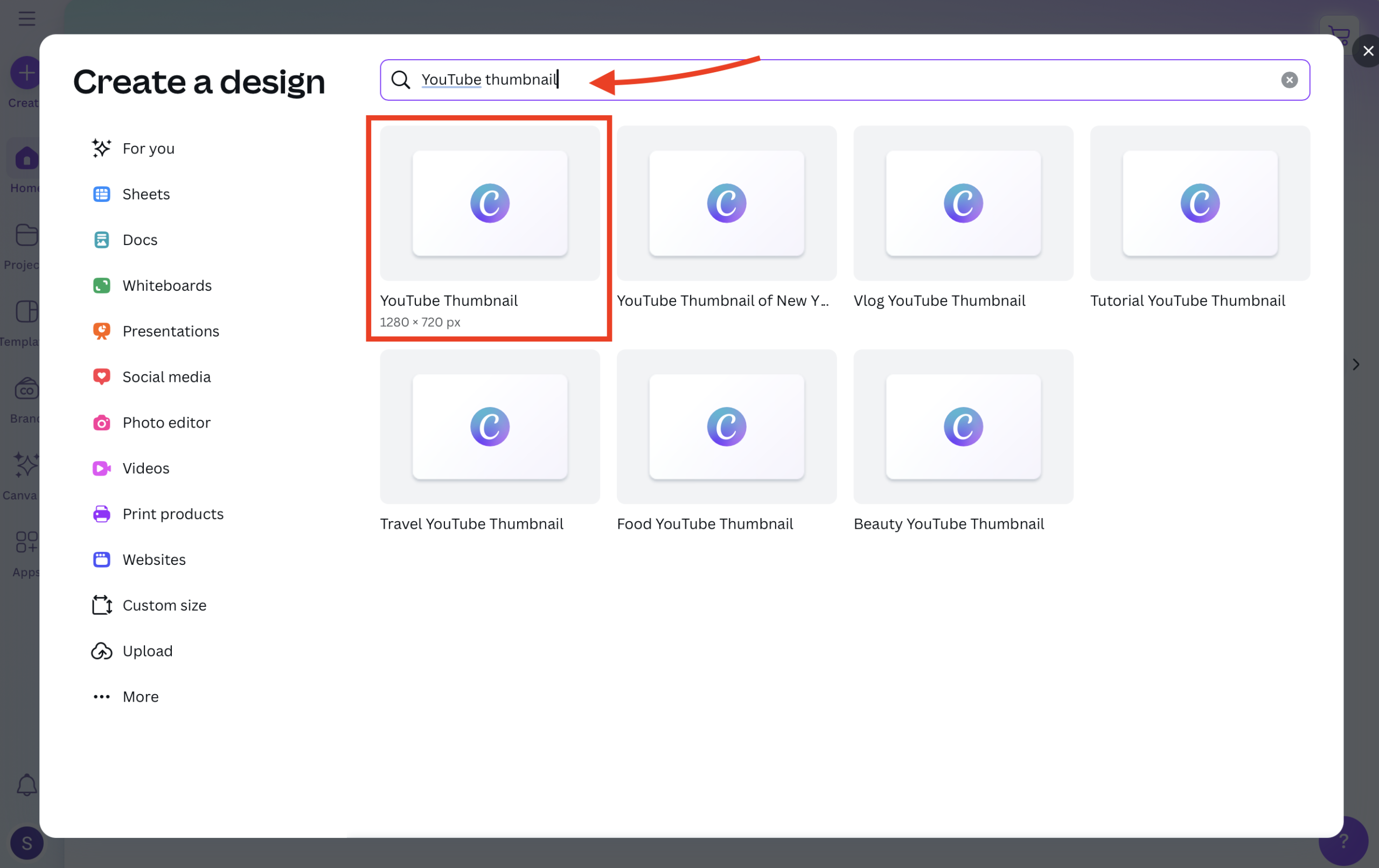
Task: Select the Whiteboards icon in sidebar
Action: [x=101, y=285]
